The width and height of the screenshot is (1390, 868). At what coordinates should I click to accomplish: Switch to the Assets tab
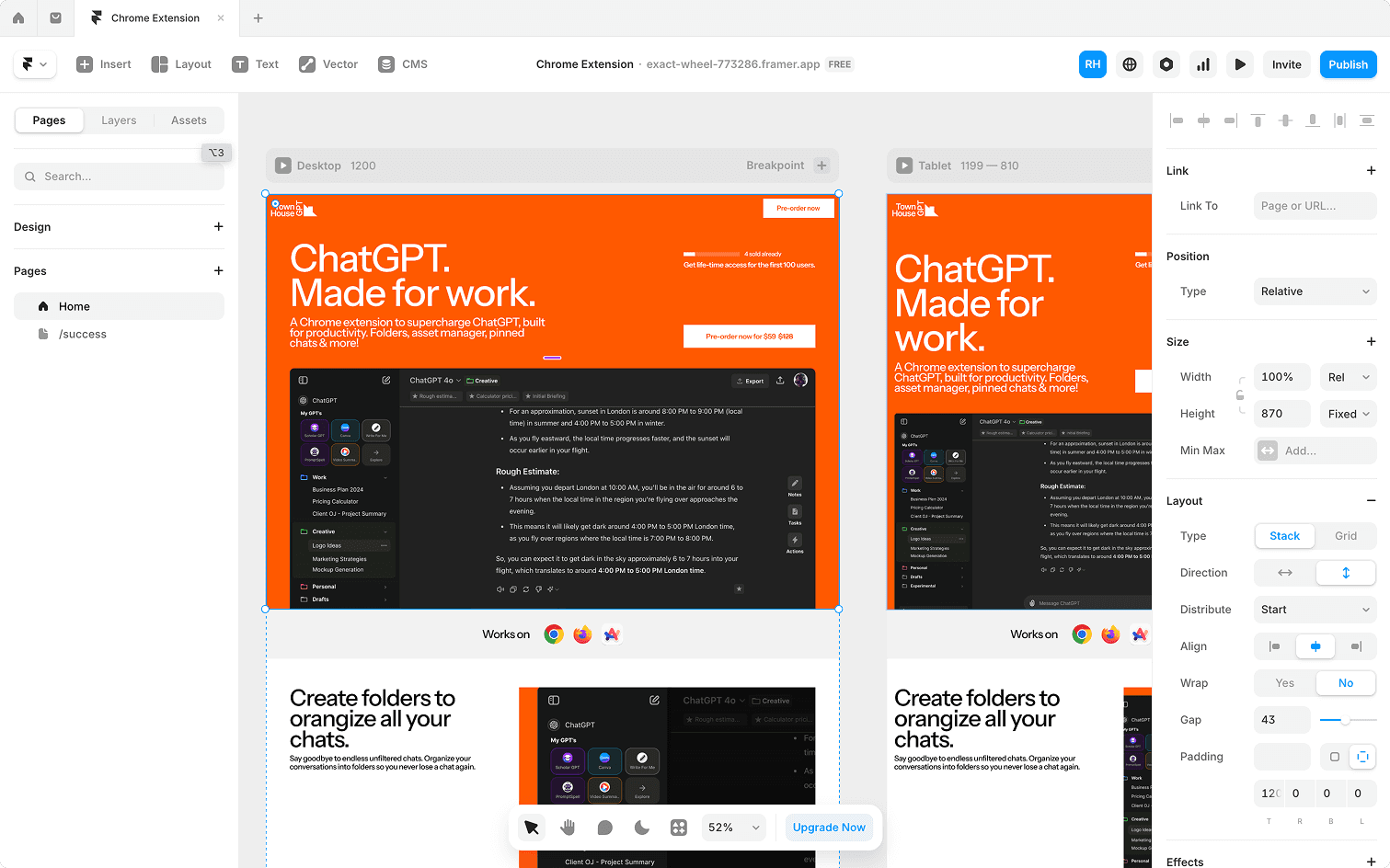(x=189, y=120)
